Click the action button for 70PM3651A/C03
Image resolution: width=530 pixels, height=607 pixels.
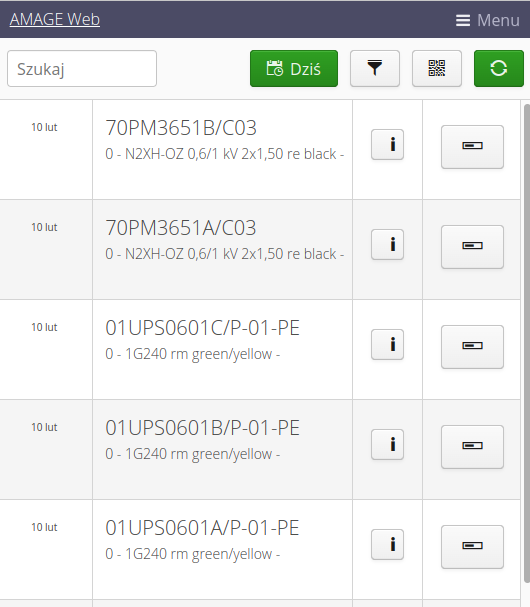point(472,247)
